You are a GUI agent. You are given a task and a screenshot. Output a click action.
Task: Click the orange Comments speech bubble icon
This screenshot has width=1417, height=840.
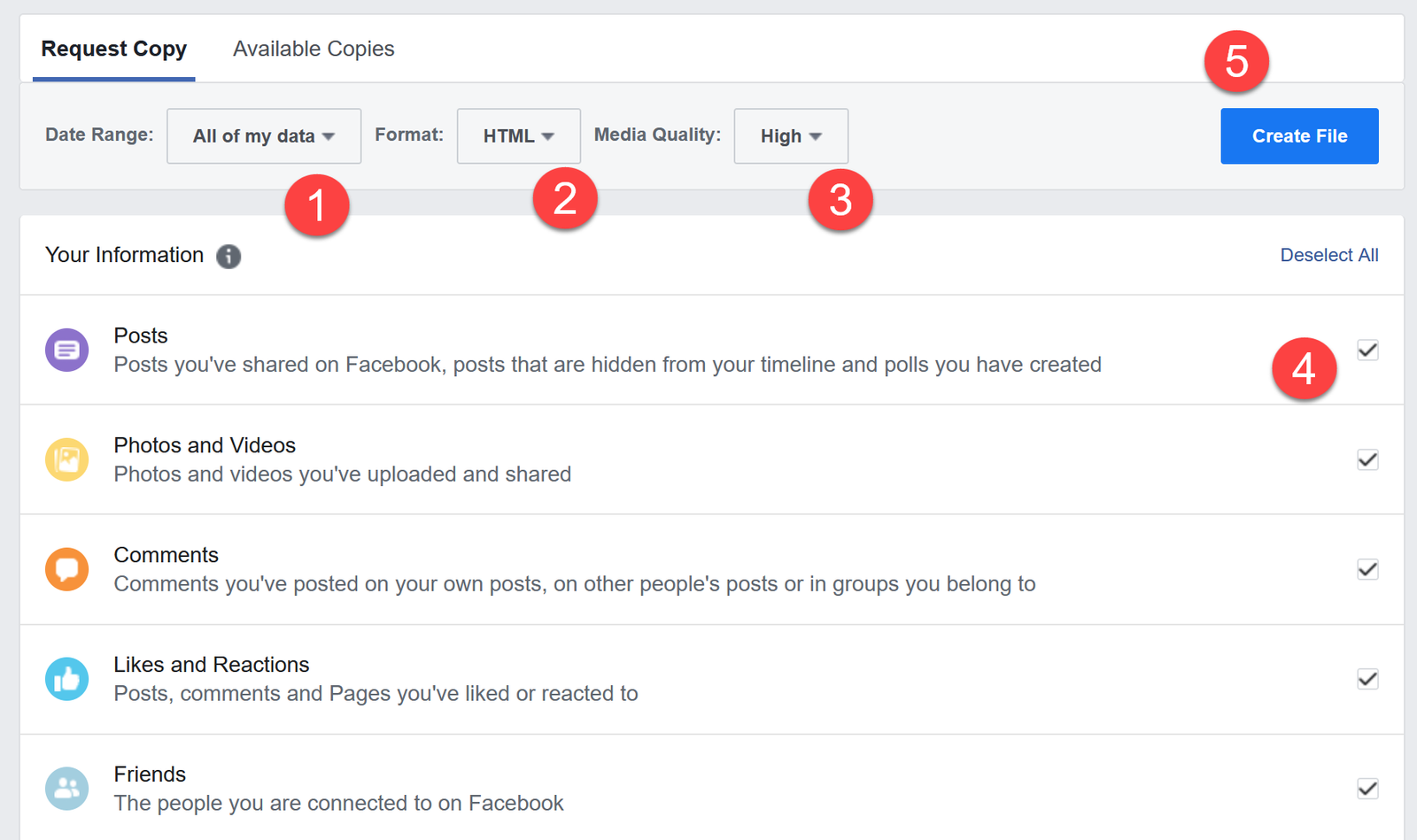[66, 569]
